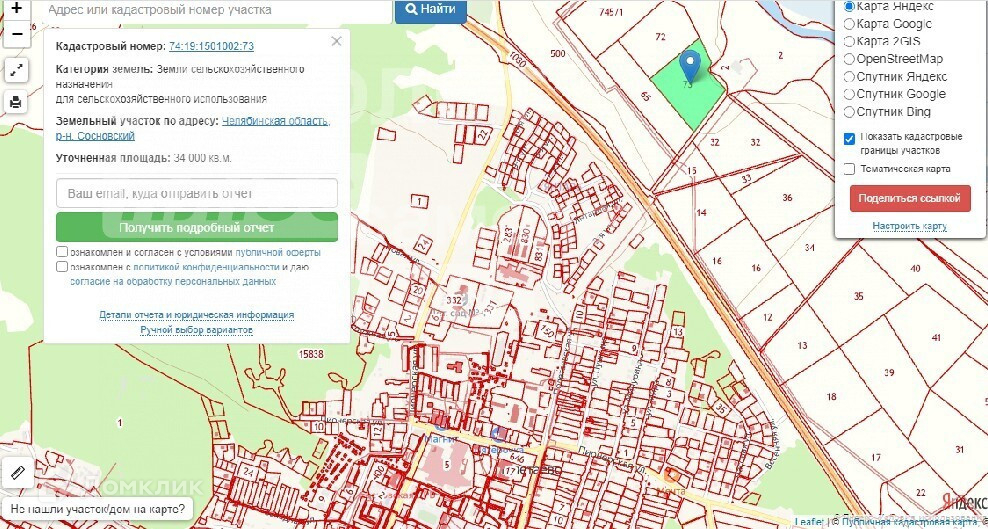Image resolution: width=988 pixels, height=529 pixels.
Task: Click the blue location pin marker
Action: click(x=691, y=67)
